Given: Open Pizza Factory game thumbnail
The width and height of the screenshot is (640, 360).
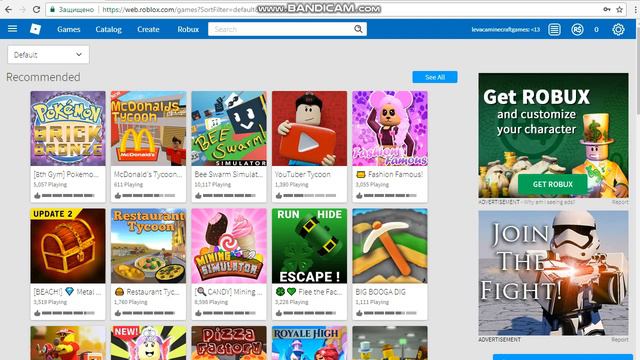Looking at the screenshot, I should coord(229,343).
